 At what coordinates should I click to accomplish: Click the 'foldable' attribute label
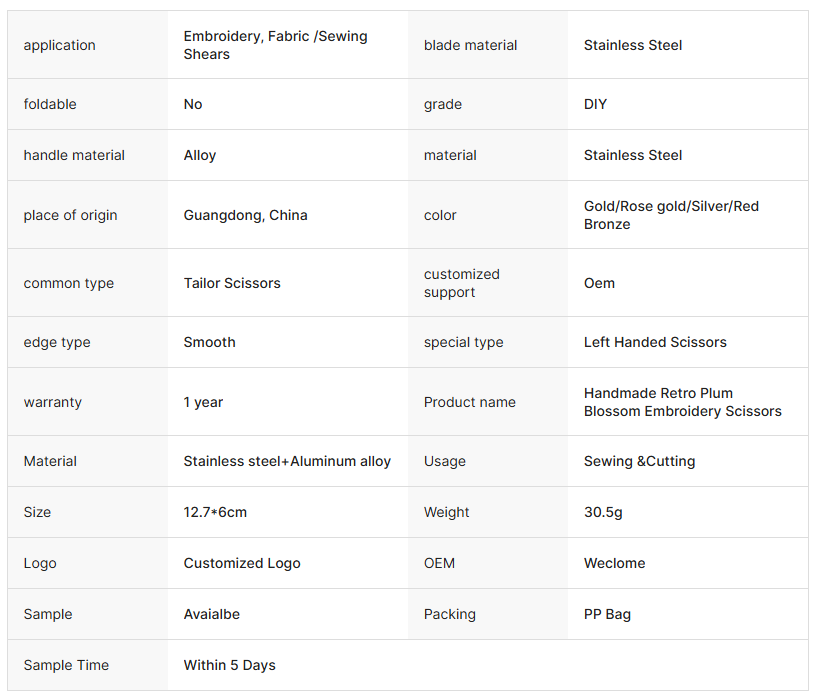pyautogui.click(x=50, y=105)
